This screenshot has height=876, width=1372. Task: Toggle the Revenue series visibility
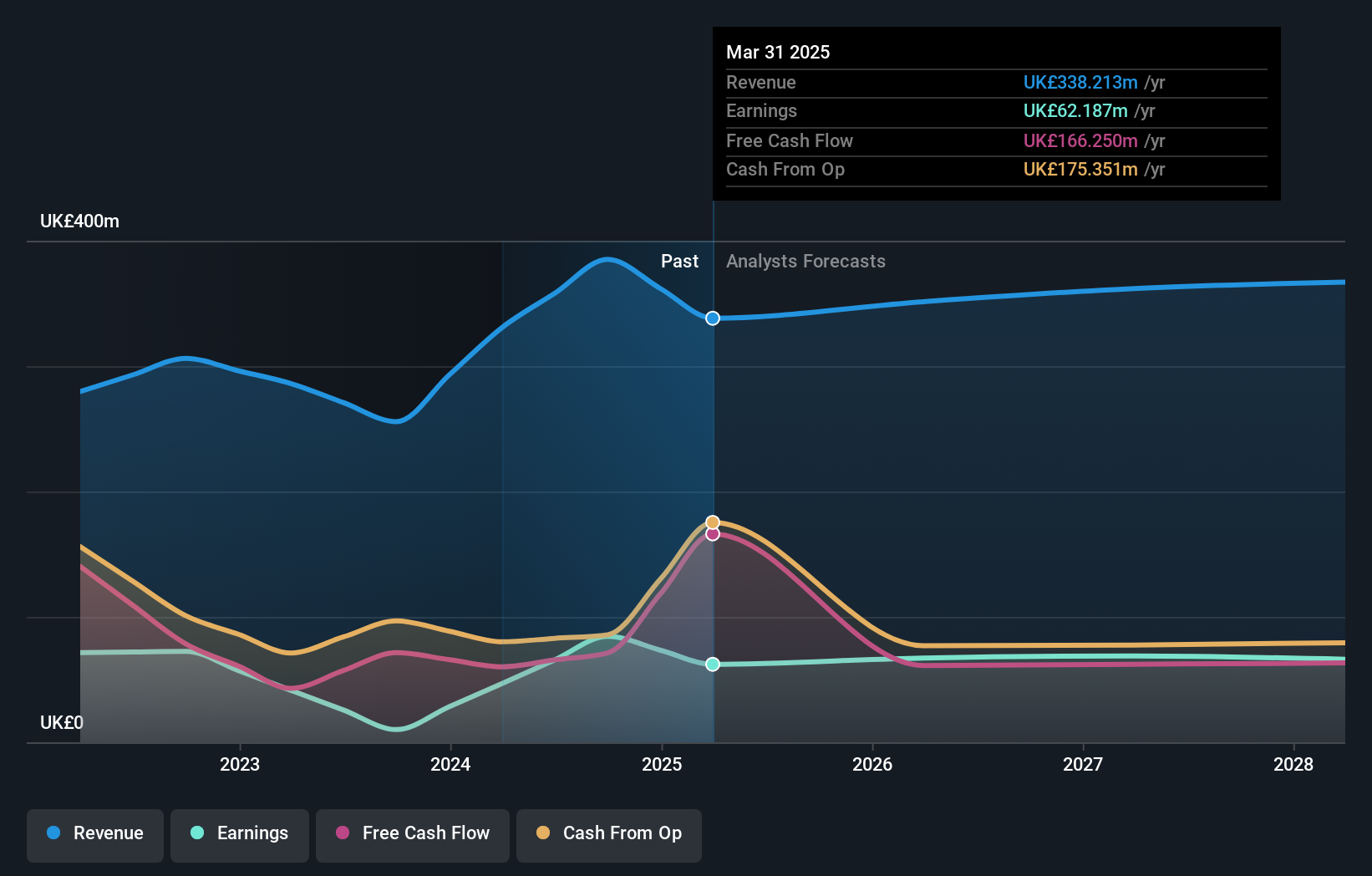coord(94,833)
